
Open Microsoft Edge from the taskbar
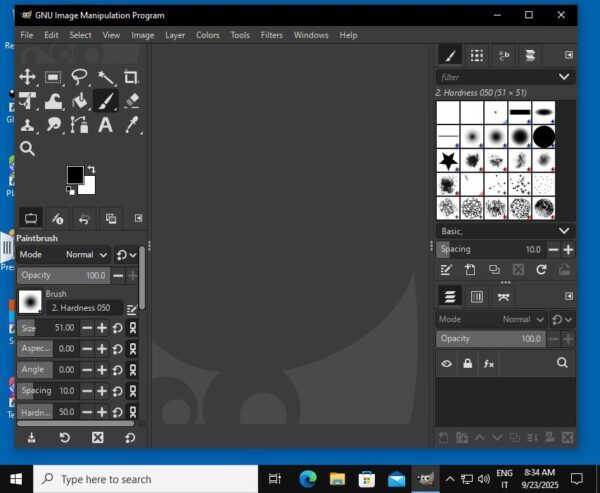click(308, 479)
